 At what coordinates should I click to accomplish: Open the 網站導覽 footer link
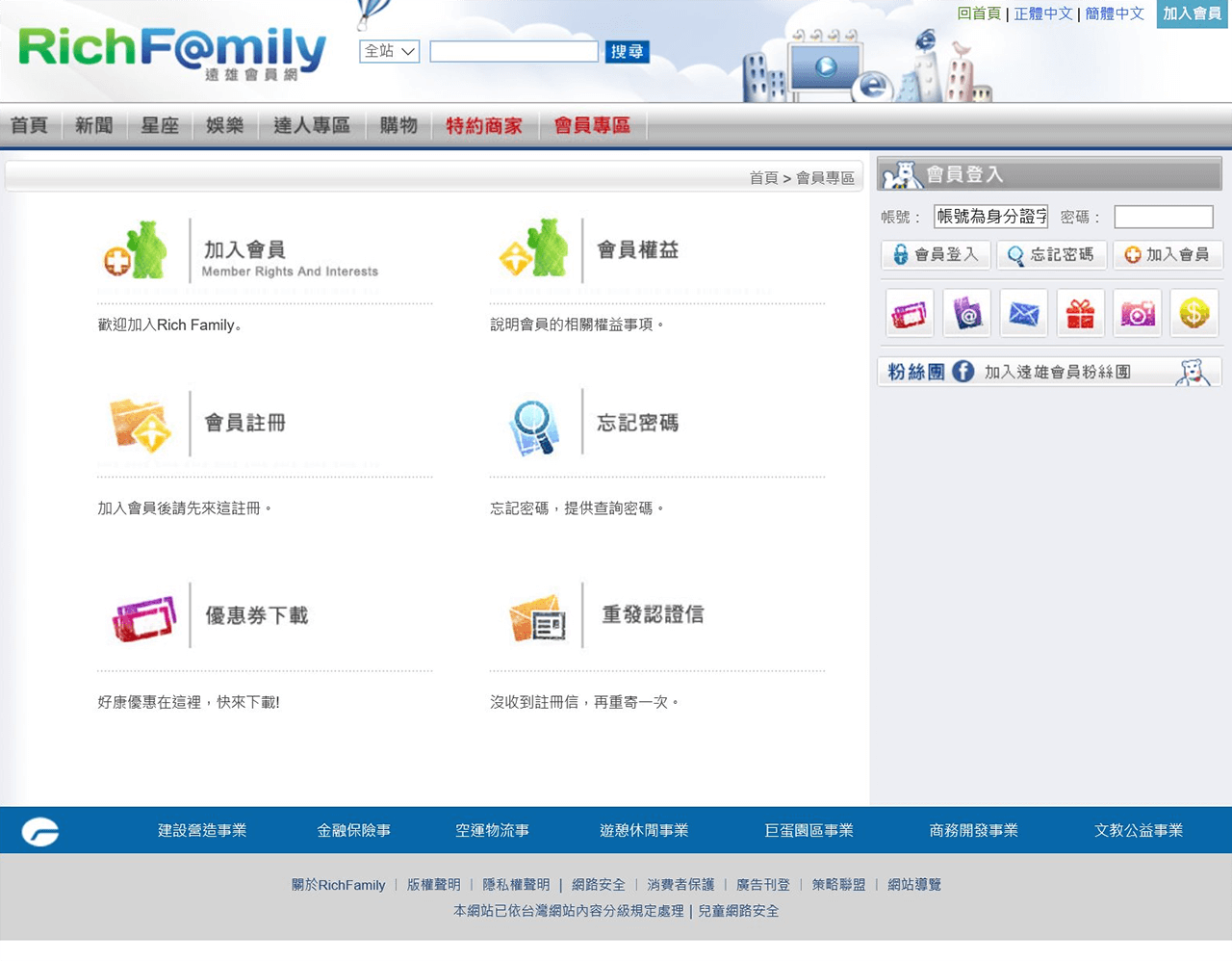pos(914,885)
